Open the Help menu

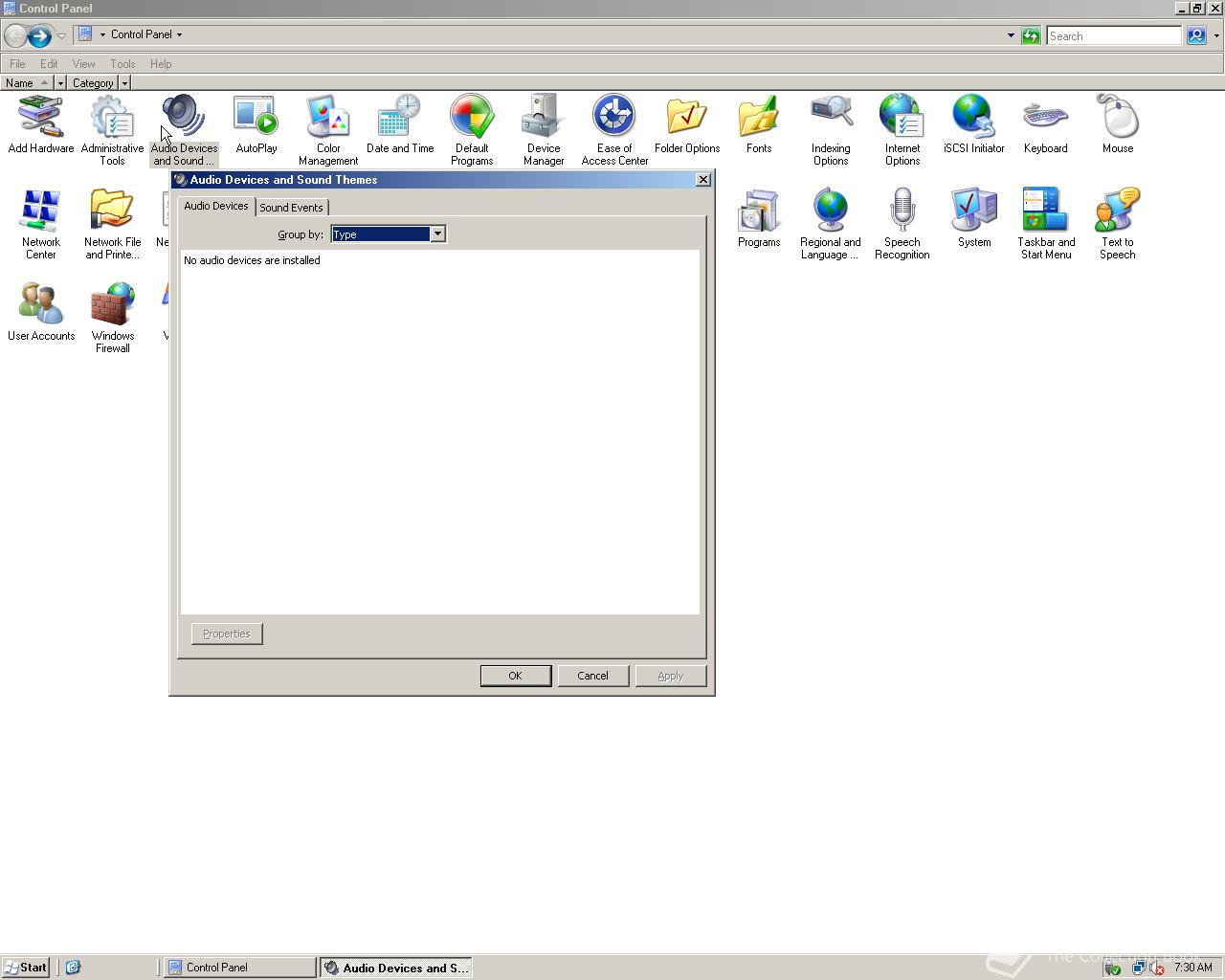coord(161,64)
